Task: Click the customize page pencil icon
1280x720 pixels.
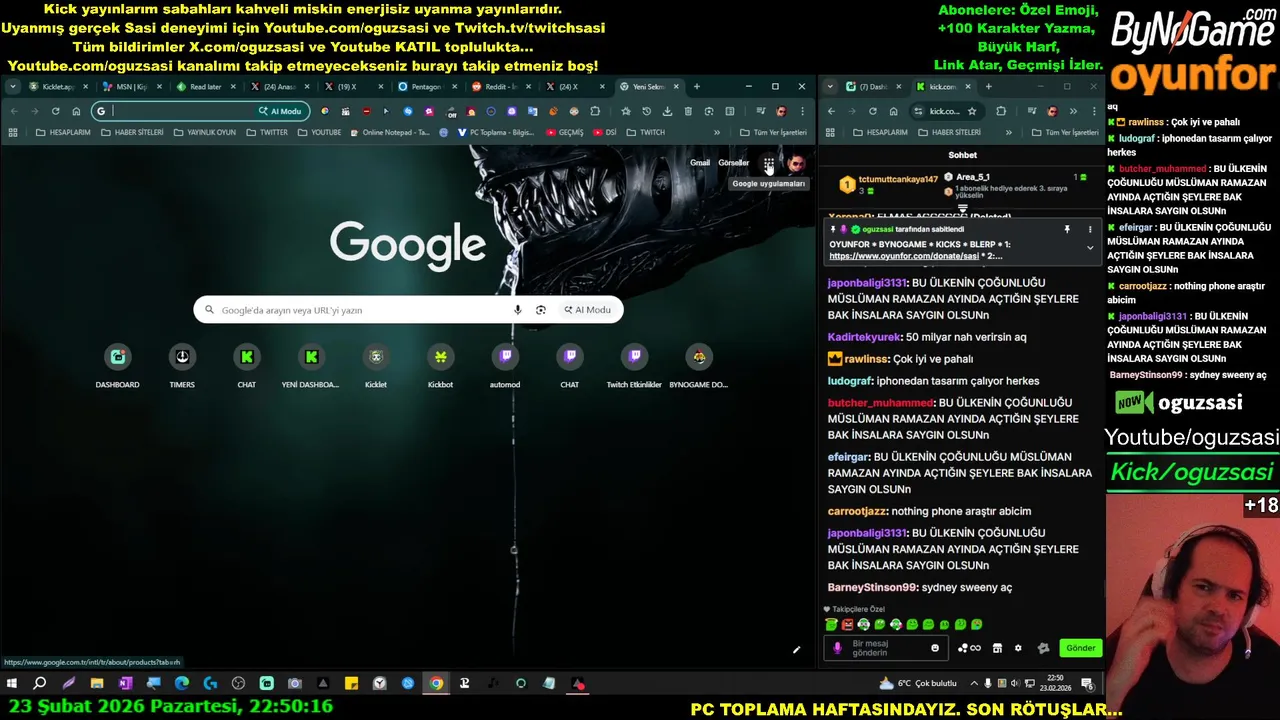Action: (x=796, y=650)
